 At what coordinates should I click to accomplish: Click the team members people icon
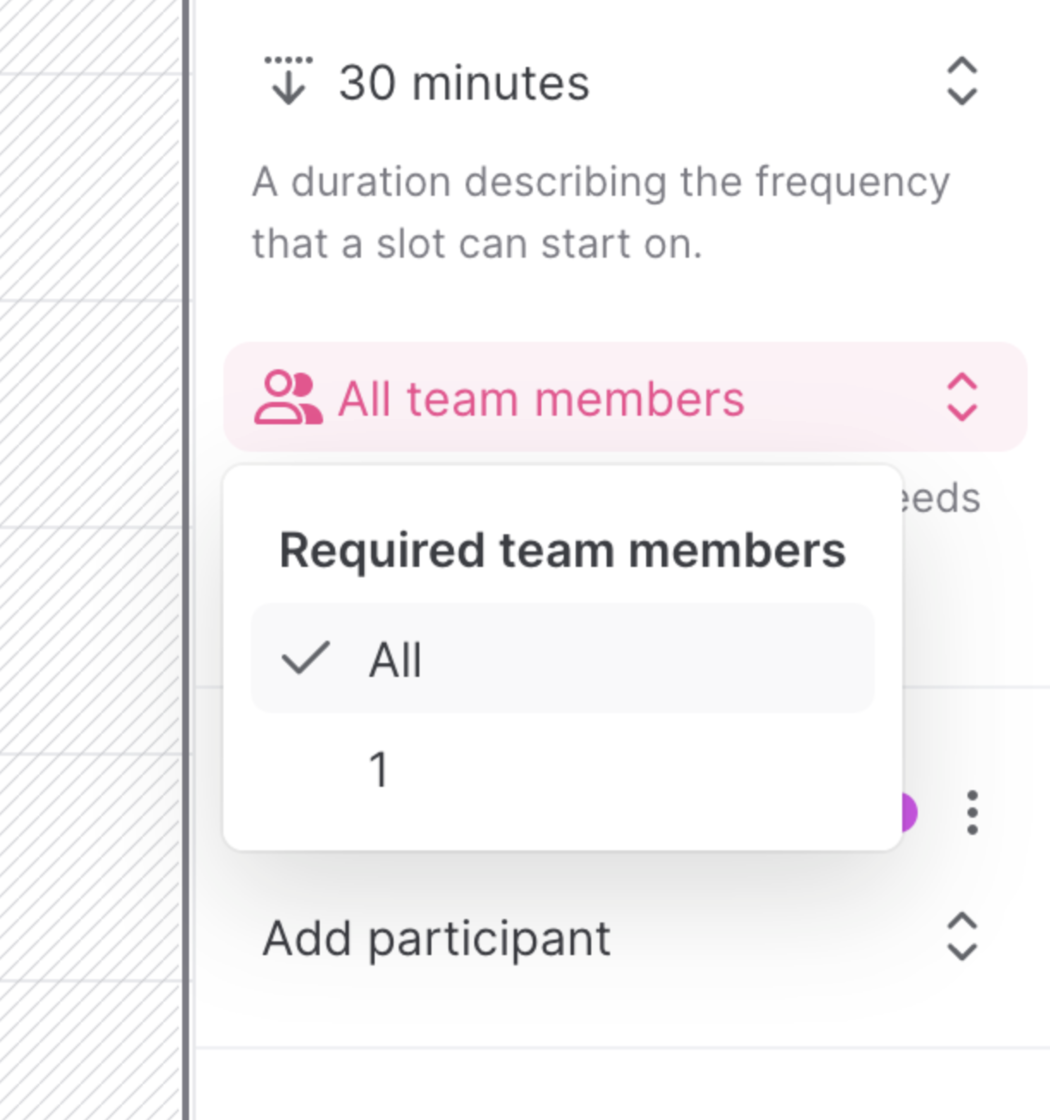click(x=288, y=398)
